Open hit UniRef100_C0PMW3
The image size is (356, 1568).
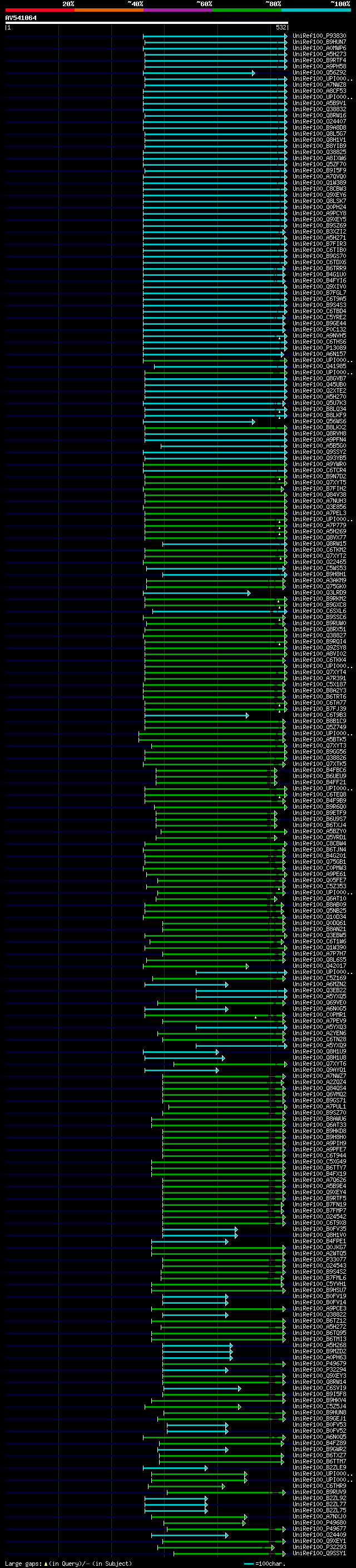coord(319,869)
